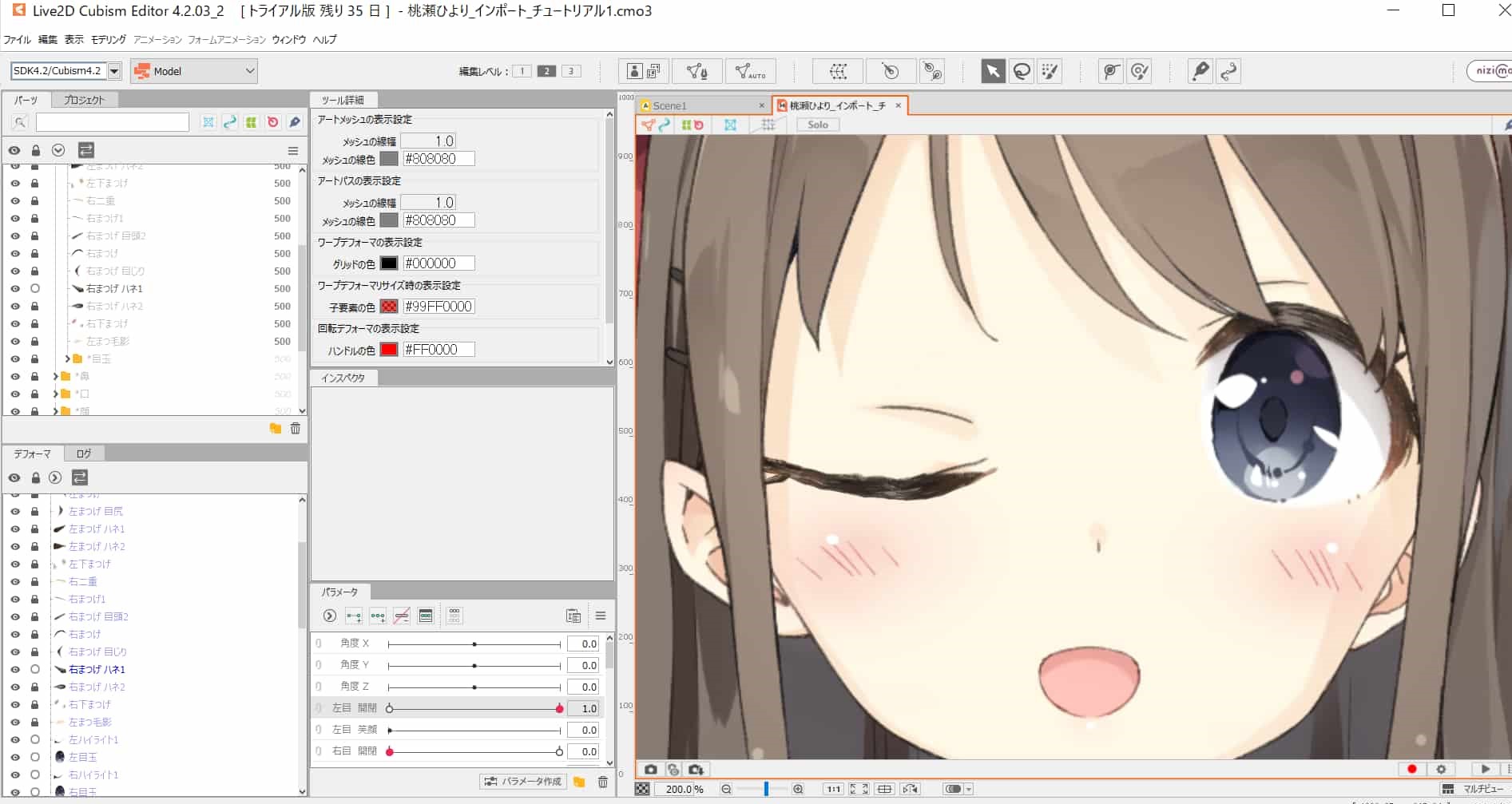Expand the *目玉 folder in parts tree
The height and width of the screenshot is (804, 1512).
[x=68, y=358]
